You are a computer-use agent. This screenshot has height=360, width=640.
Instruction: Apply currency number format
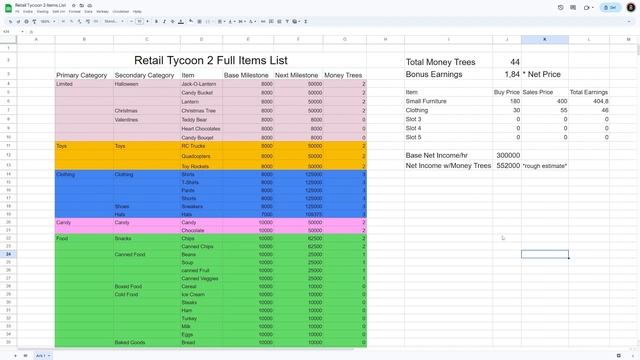[x=63, y=21]
